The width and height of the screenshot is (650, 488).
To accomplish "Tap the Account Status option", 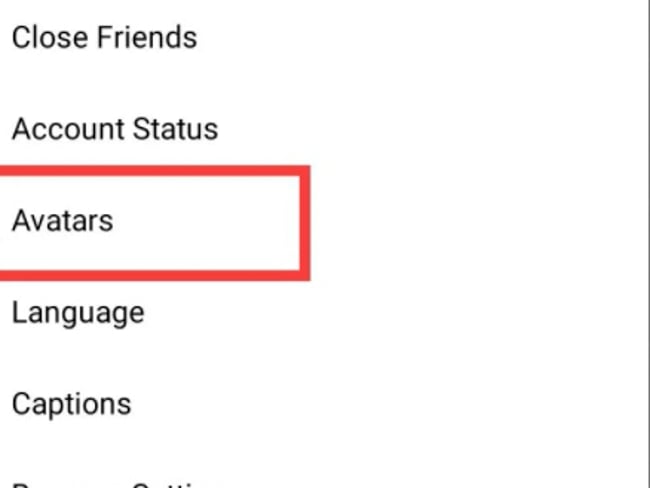I will click(114, 129).
